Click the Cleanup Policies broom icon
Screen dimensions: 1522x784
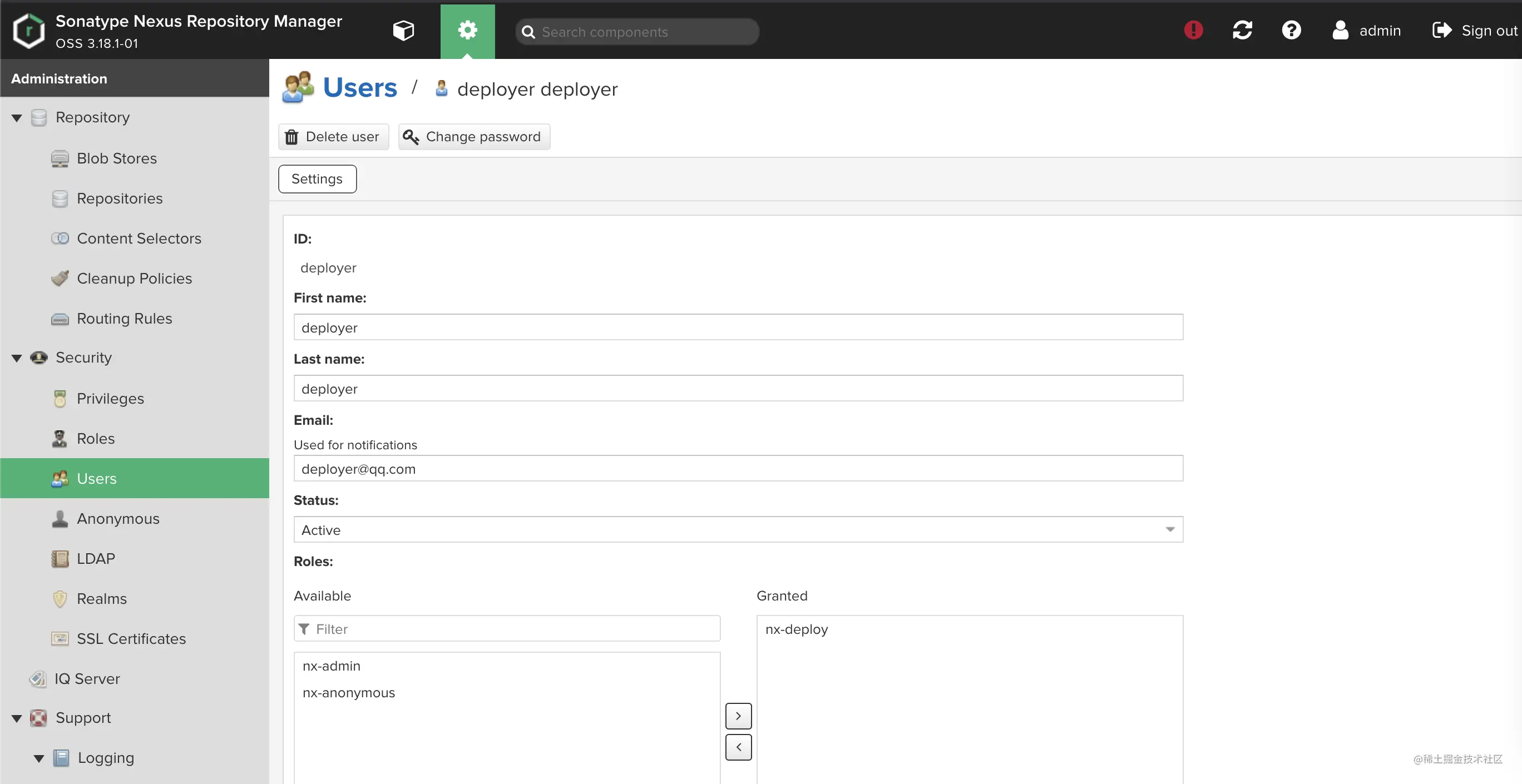click(x=59, y=278)
